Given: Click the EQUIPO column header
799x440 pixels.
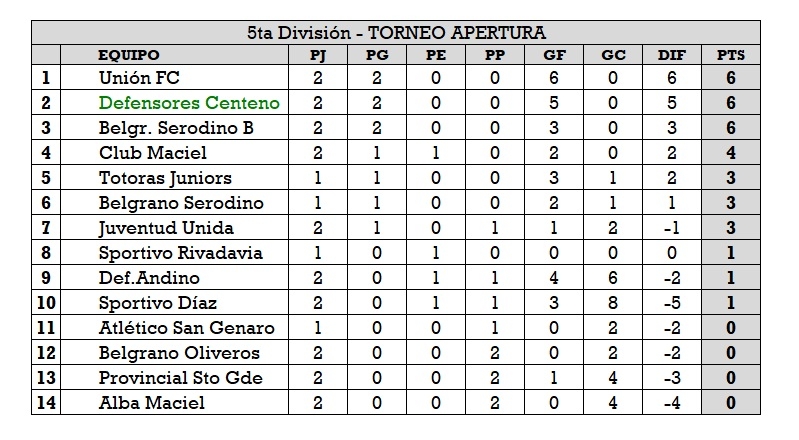Looking at the screenshot, I should coord(129,55).
